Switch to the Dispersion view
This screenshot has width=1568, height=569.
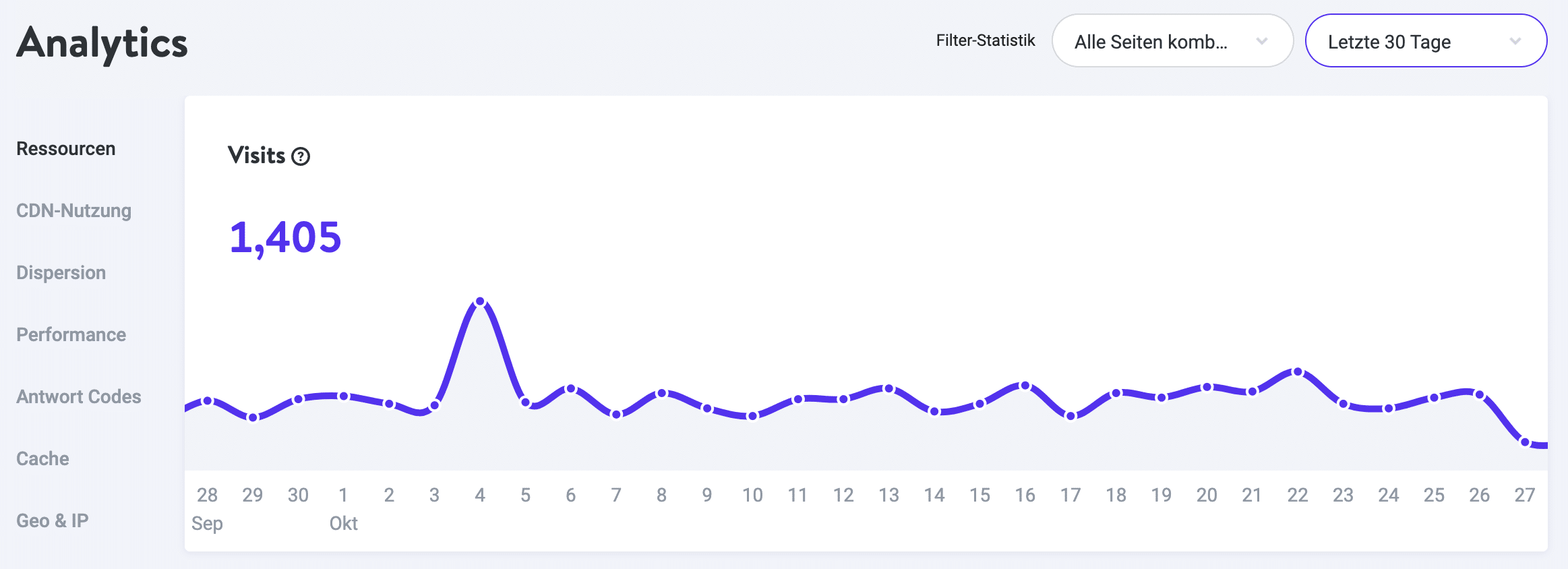pyautogui.click(x=61, y=272)
